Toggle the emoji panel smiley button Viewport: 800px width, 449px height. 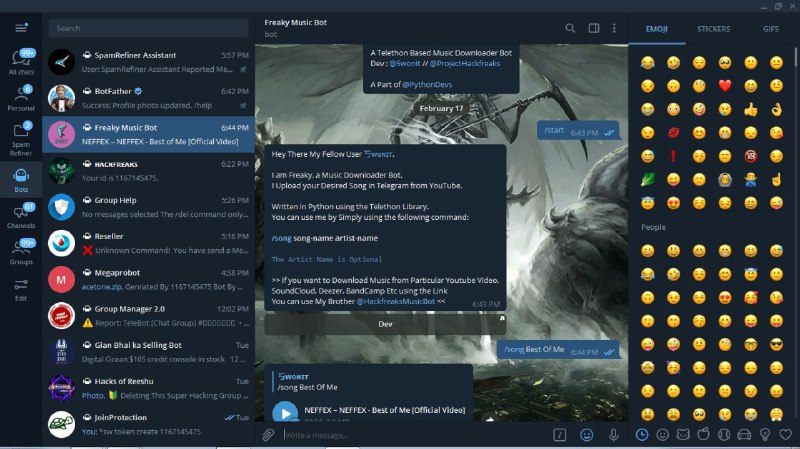587,435
